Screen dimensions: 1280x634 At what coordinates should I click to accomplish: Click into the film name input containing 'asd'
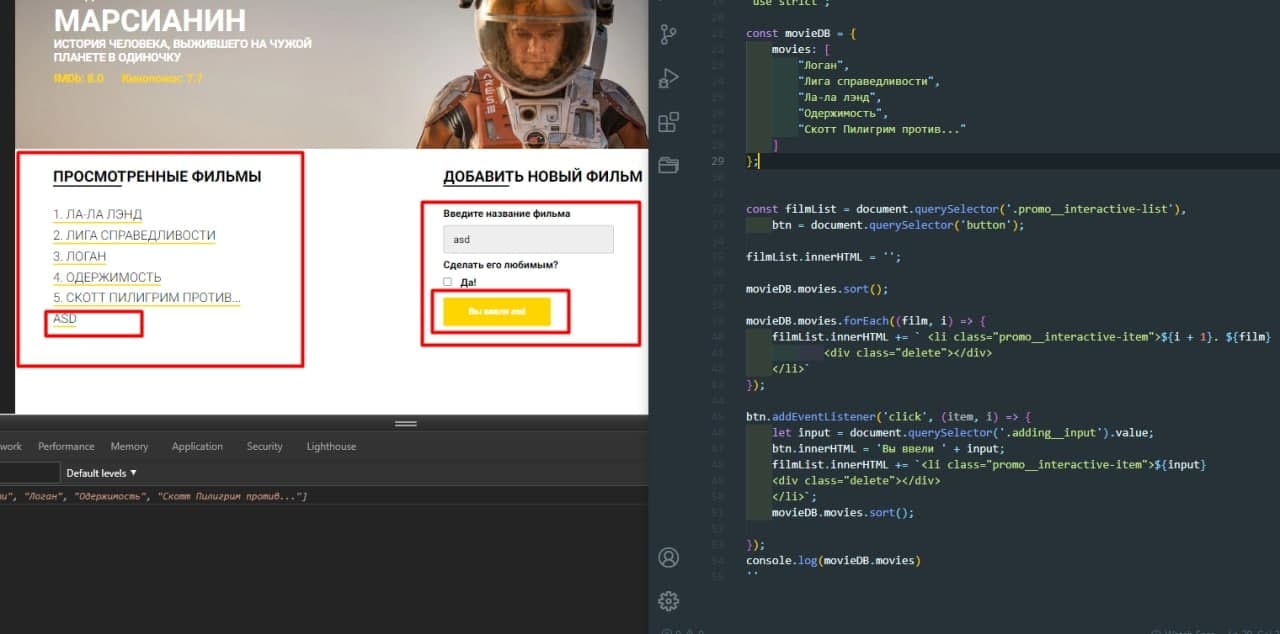pyautogui.click(x=528, y=239)
